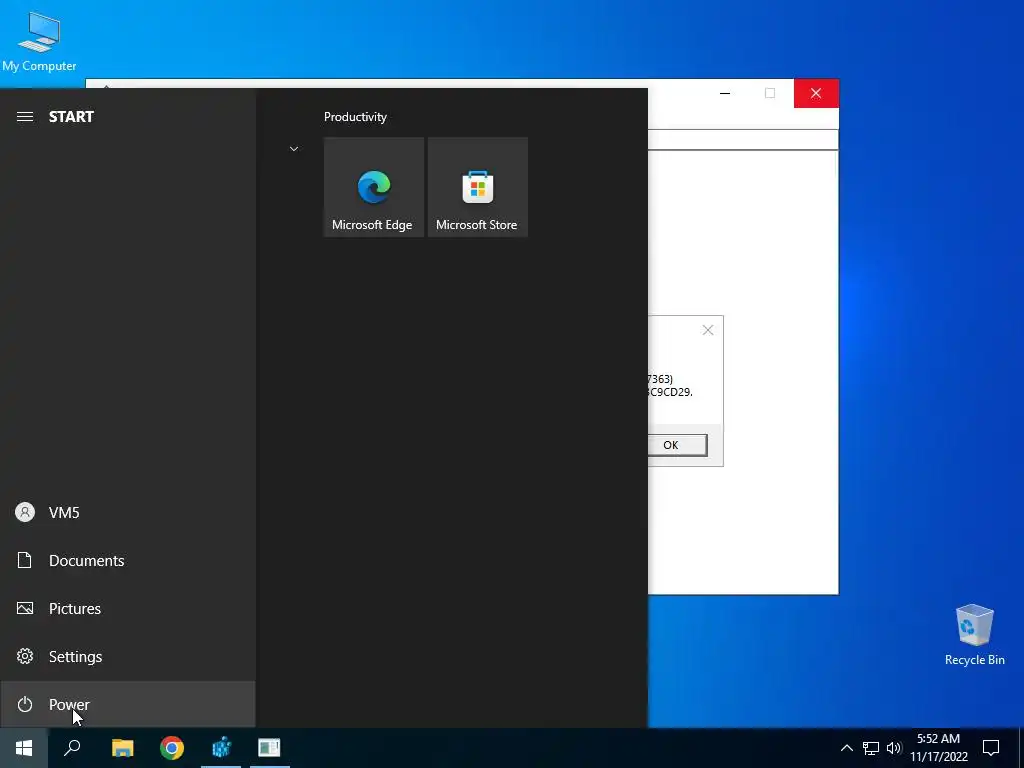Close the small dialog with X

tap(708, 330)
